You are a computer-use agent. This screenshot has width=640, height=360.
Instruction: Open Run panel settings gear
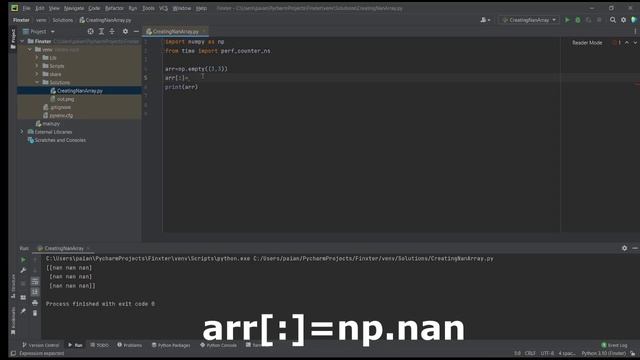[624, 248]
